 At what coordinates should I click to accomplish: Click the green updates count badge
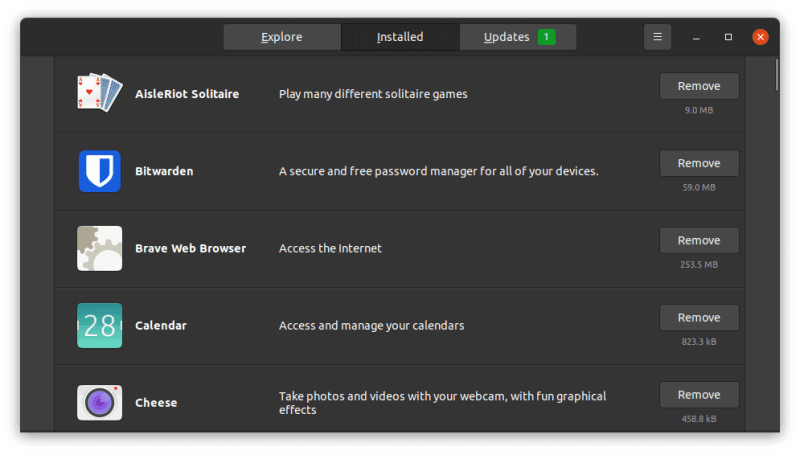coord(546,37)
